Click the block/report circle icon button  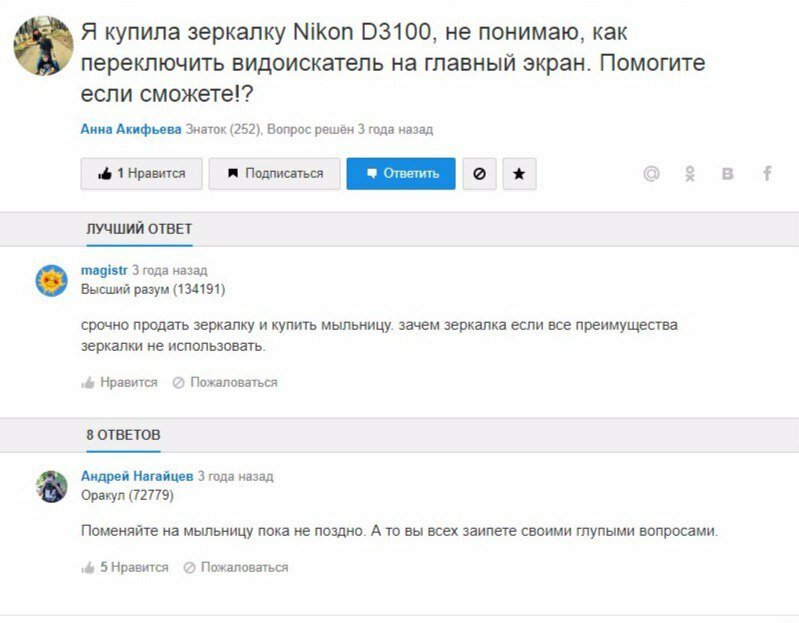(x=479, y=174)
